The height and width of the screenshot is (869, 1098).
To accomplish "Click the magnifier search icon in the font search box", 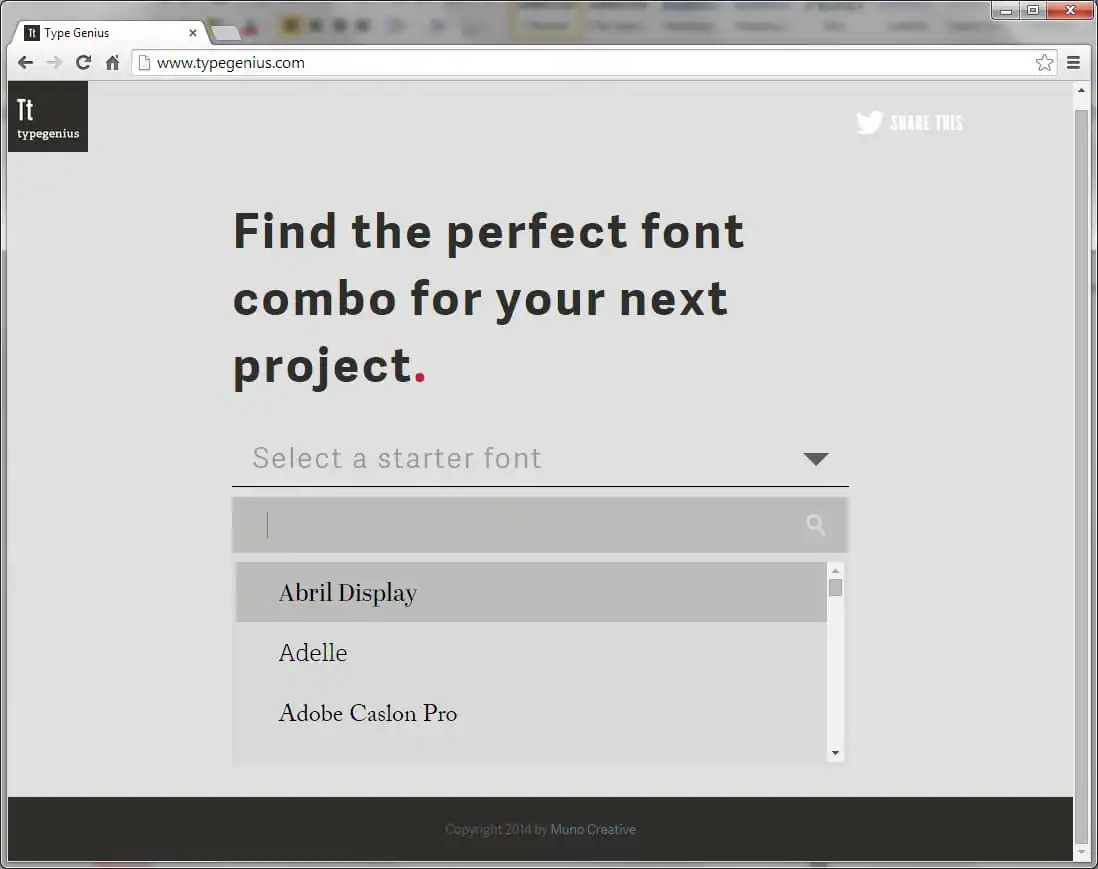I will tap(816, 524).
